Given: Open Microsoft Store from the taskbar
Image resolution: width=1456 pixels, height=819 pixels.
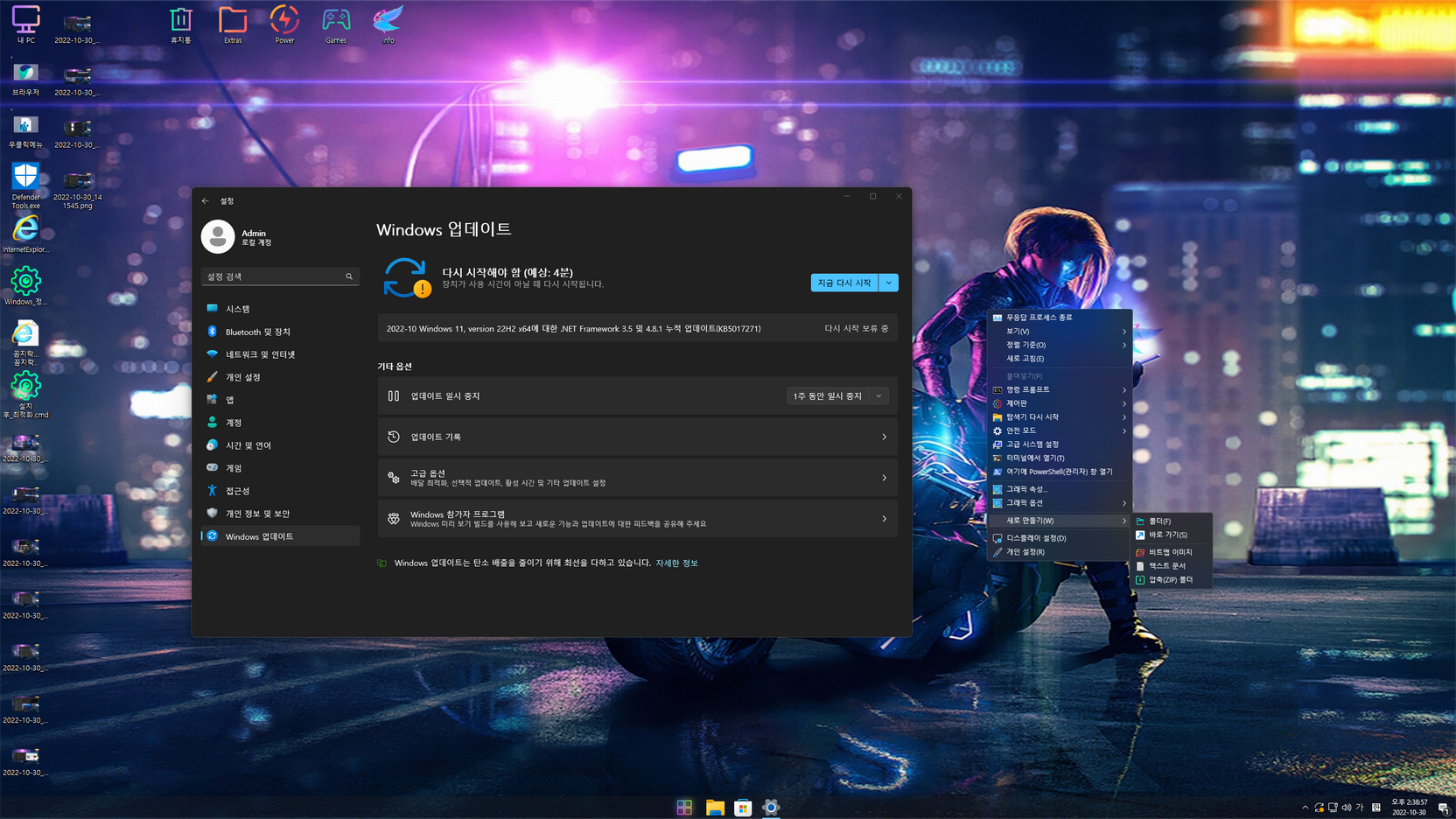Looking at the screenshot, I should 743,808.
